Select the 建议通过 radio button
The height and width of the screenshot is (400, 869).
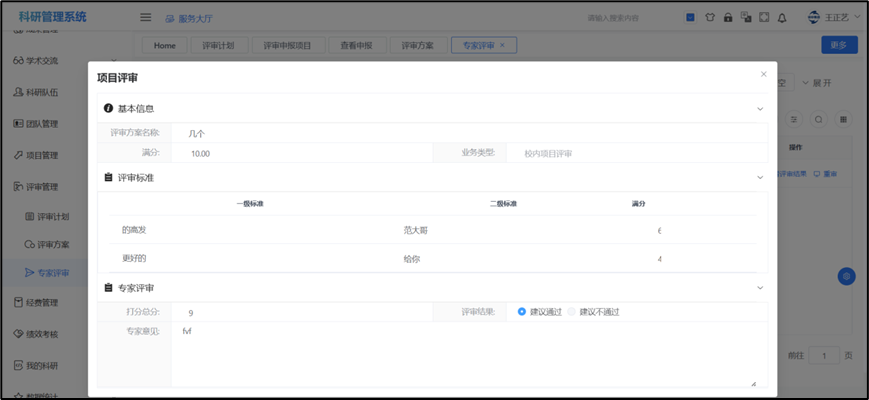click(522, 312)
